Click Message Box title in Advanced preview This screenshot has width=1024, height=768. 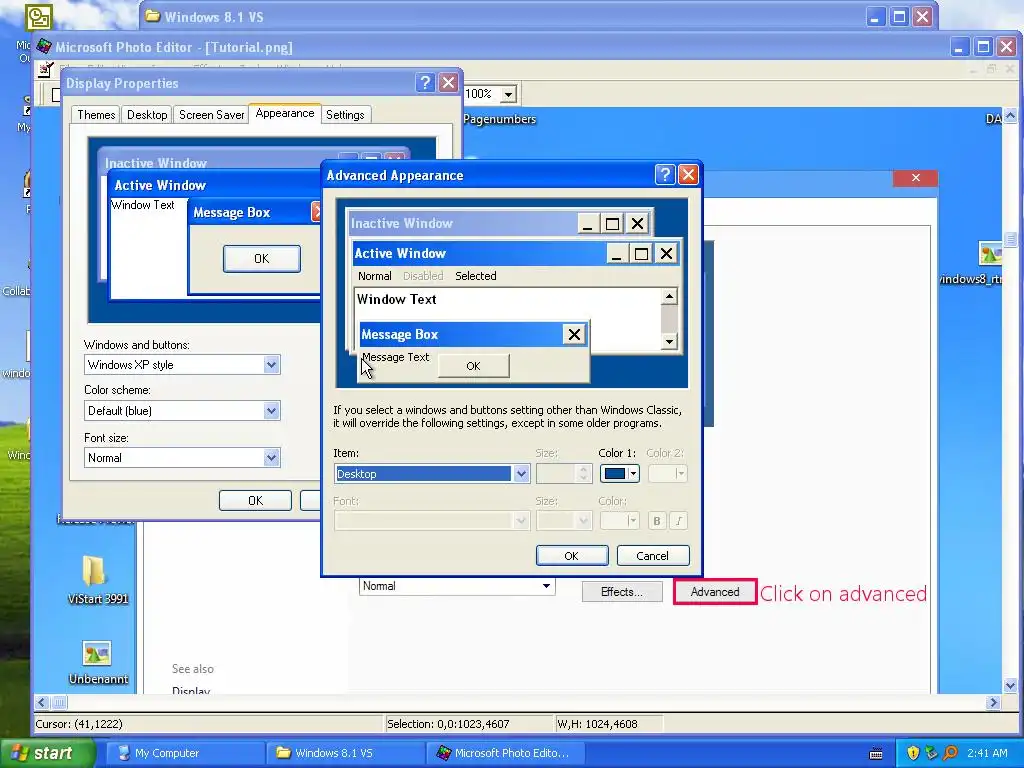(399, 334)
